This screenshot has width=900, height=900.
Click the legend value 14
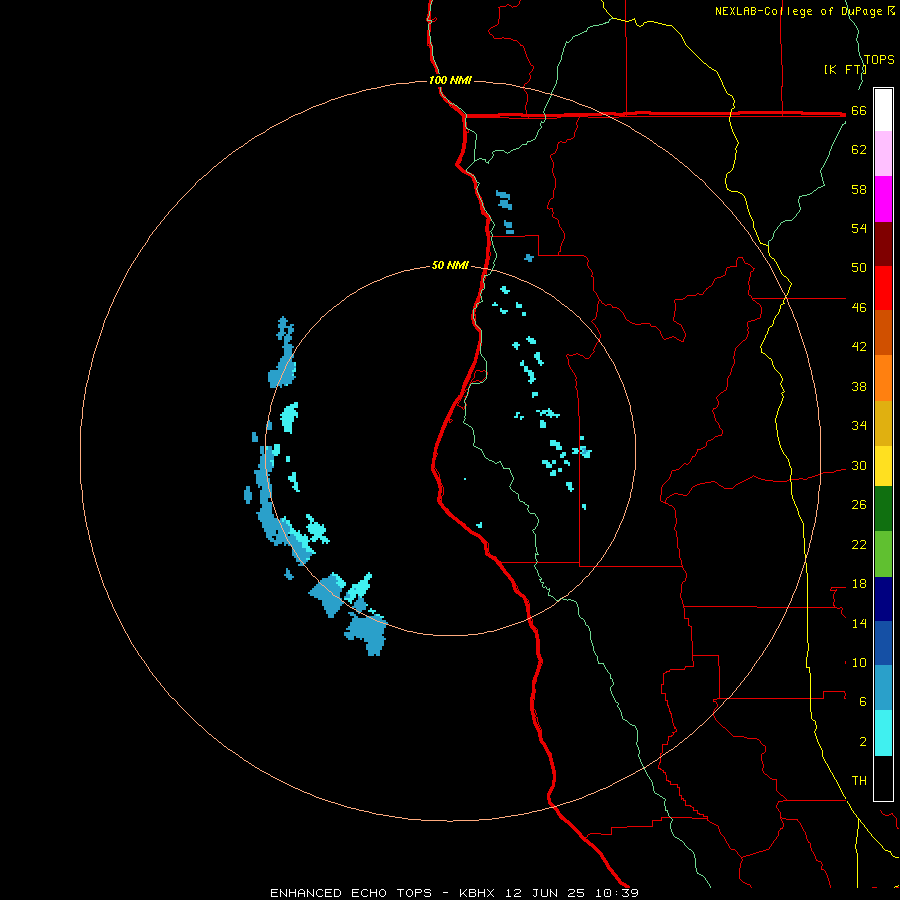tap(859, 623)
